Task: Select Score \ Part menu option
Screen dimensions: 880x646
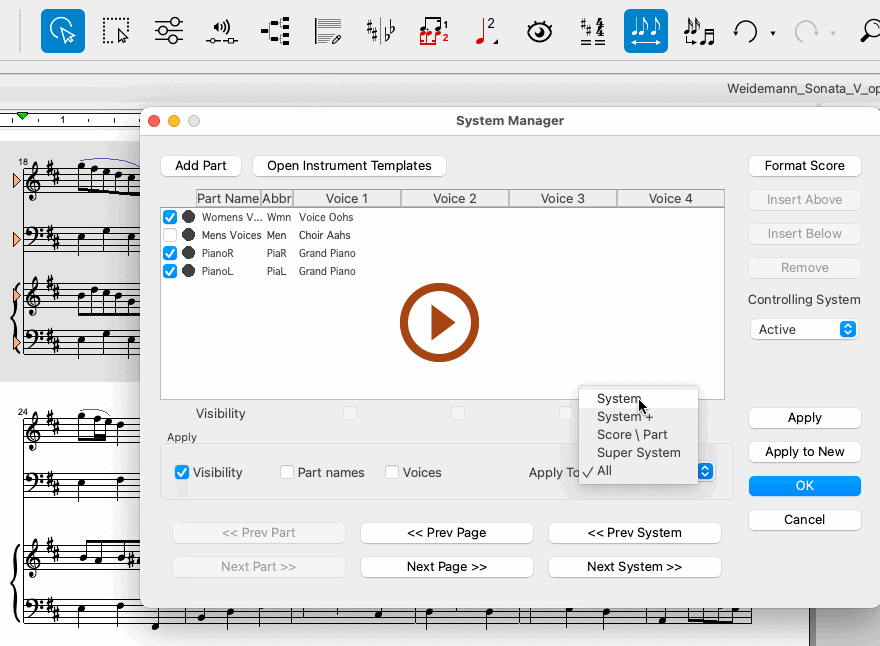Action: pyautogui.click(x=638, y=434)
